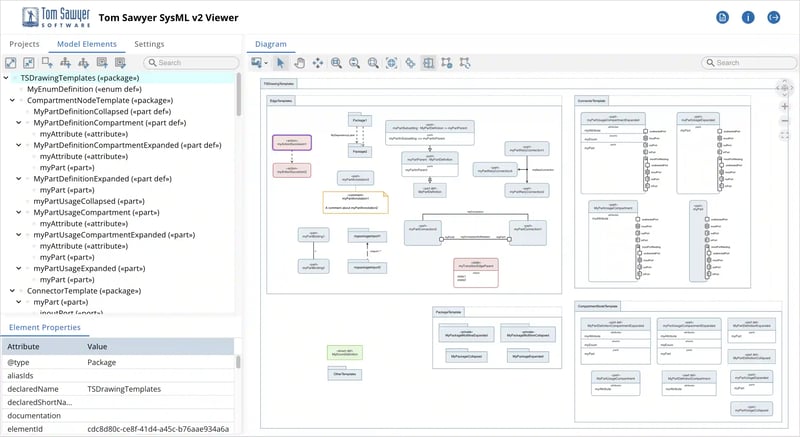
Task: Click the incremental layout icon
Action: (x=446, y=63)
